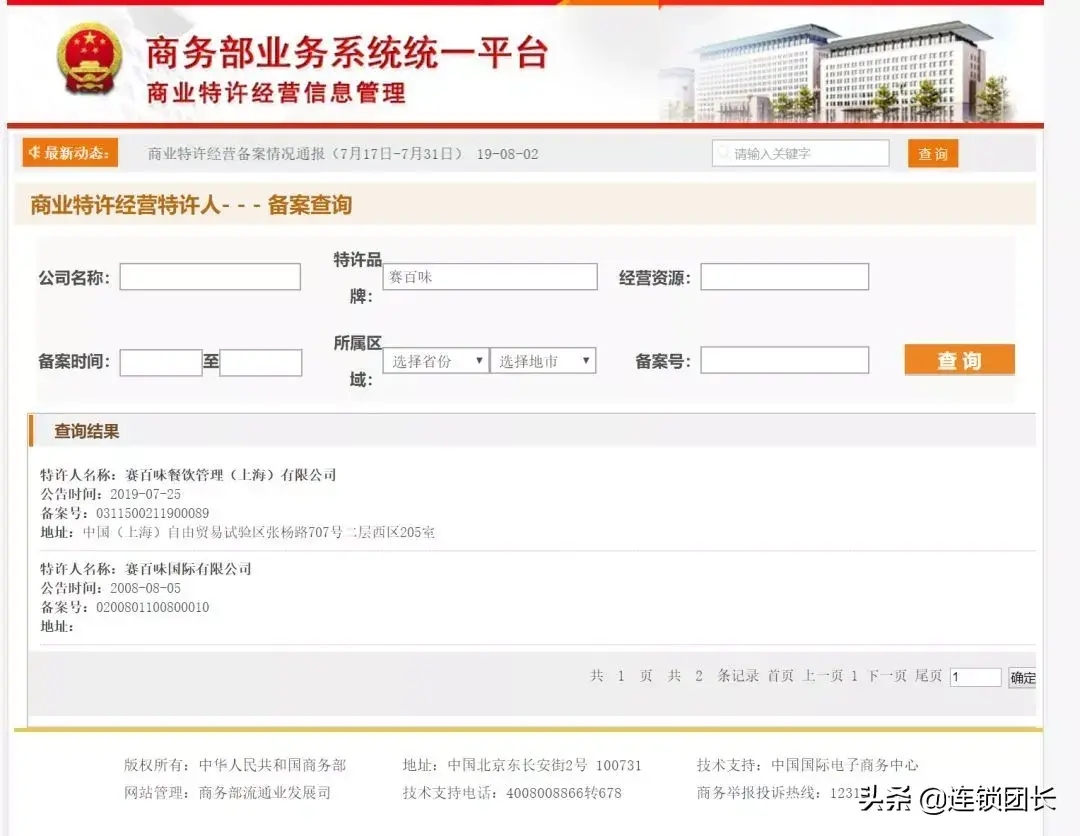Image resolution: width=1080 pixels, height=836 pixels.
Task: Click the magnifier icon in keyword search
Action: point(723,153)
